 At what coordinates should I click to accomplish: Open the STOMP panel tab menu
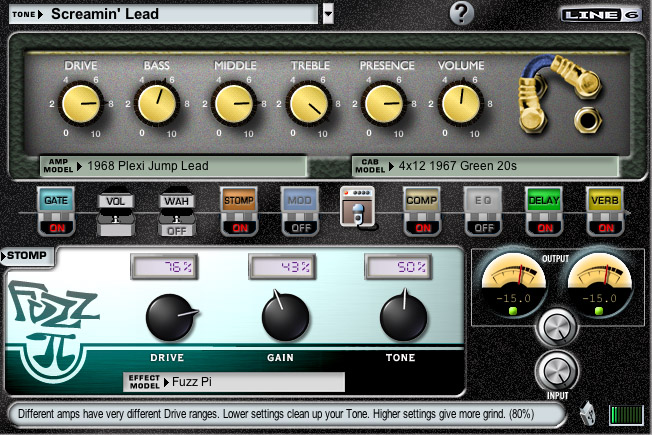tap(27, 255)
